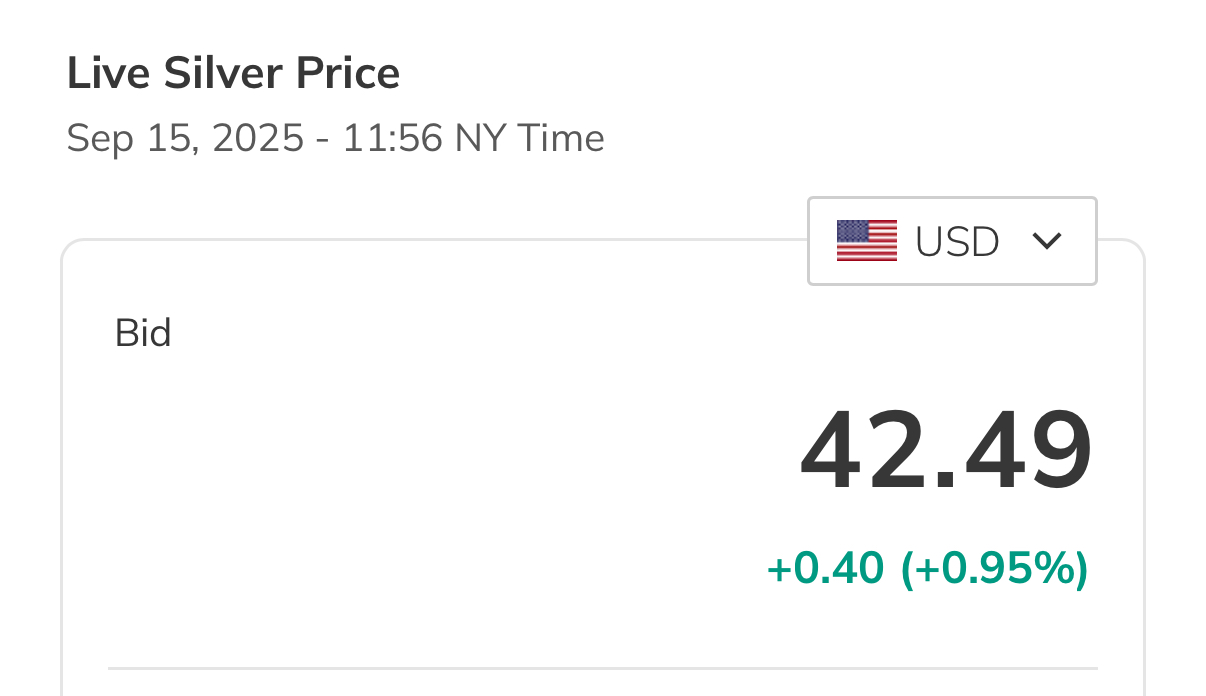Select the 42.49 bid price value
Screen dimensions: 1206x696
tap(945, 453)
